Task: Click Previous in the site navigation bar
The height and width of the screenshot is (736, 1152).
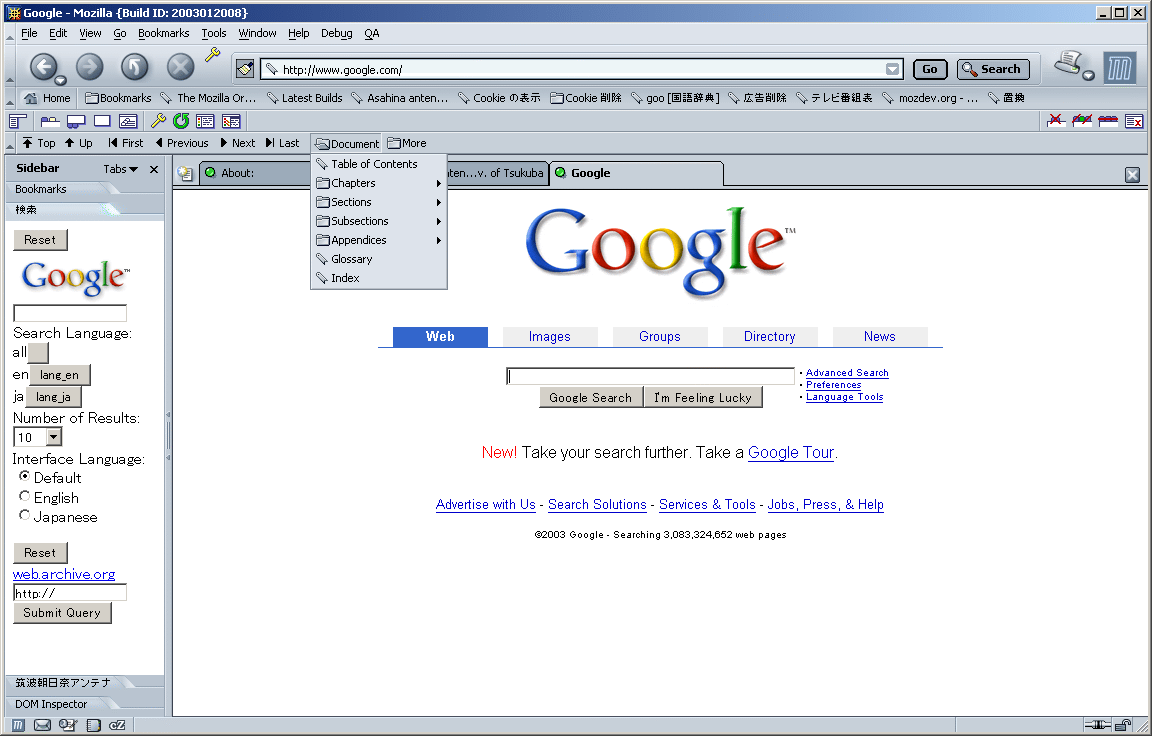Action: pyautogui.click(x=181, y=143)
